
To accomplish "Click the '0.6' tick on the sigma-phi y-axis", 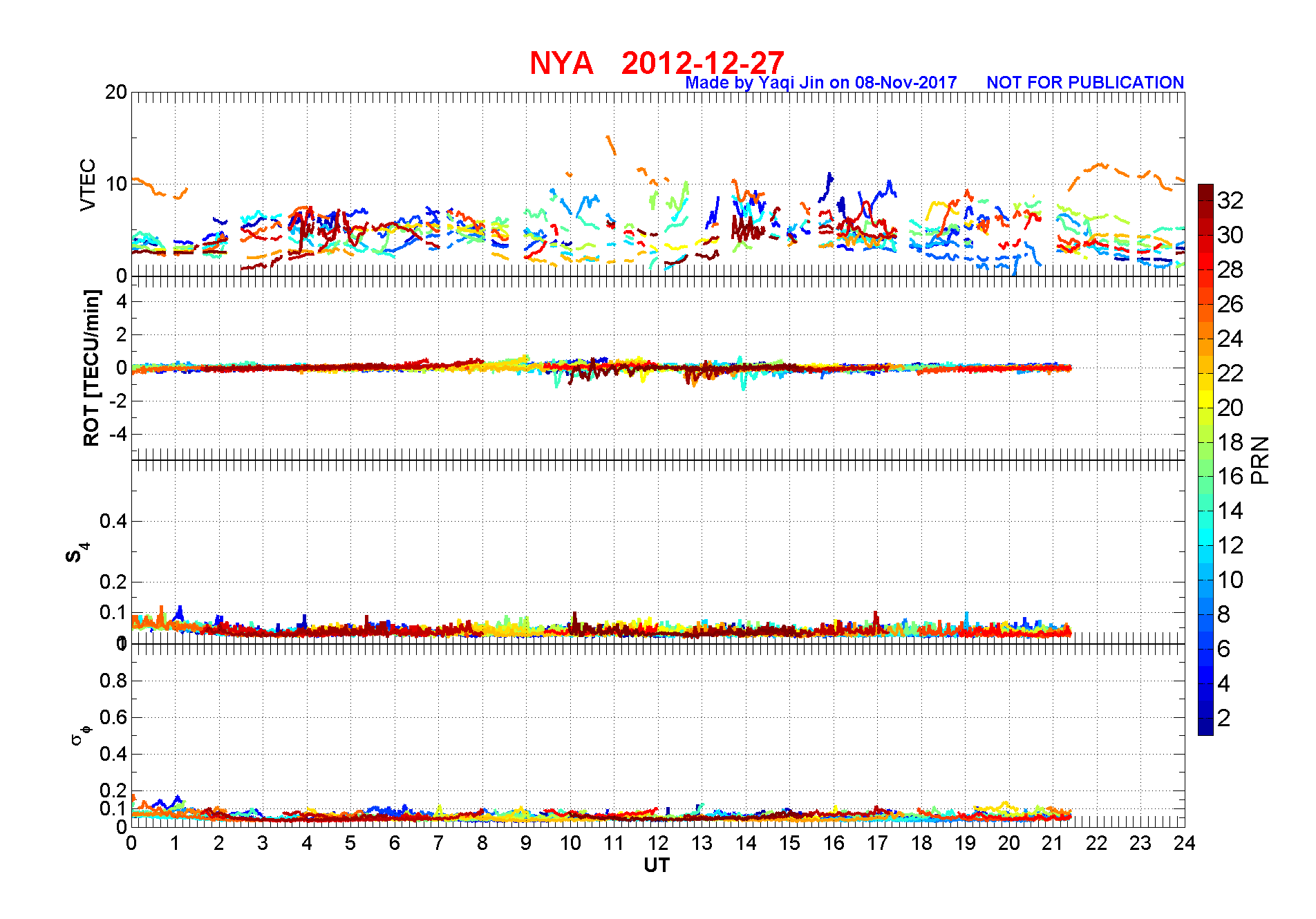I will 113,717.
